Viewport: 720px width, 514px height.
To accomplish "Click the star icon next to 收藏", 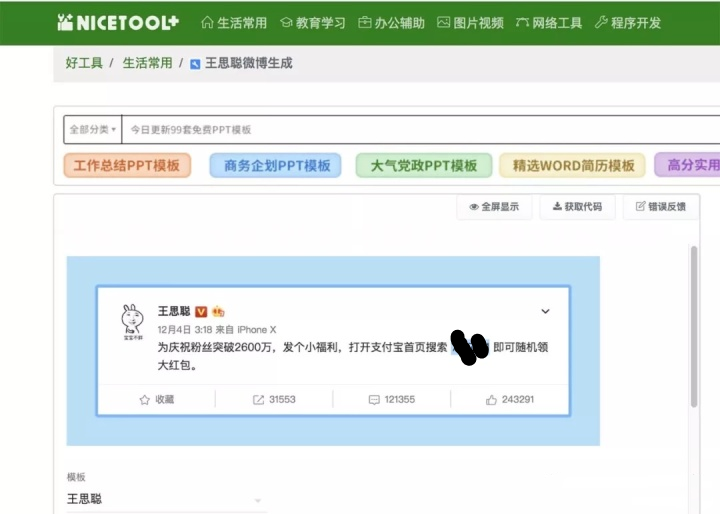I will click(145, 400).
